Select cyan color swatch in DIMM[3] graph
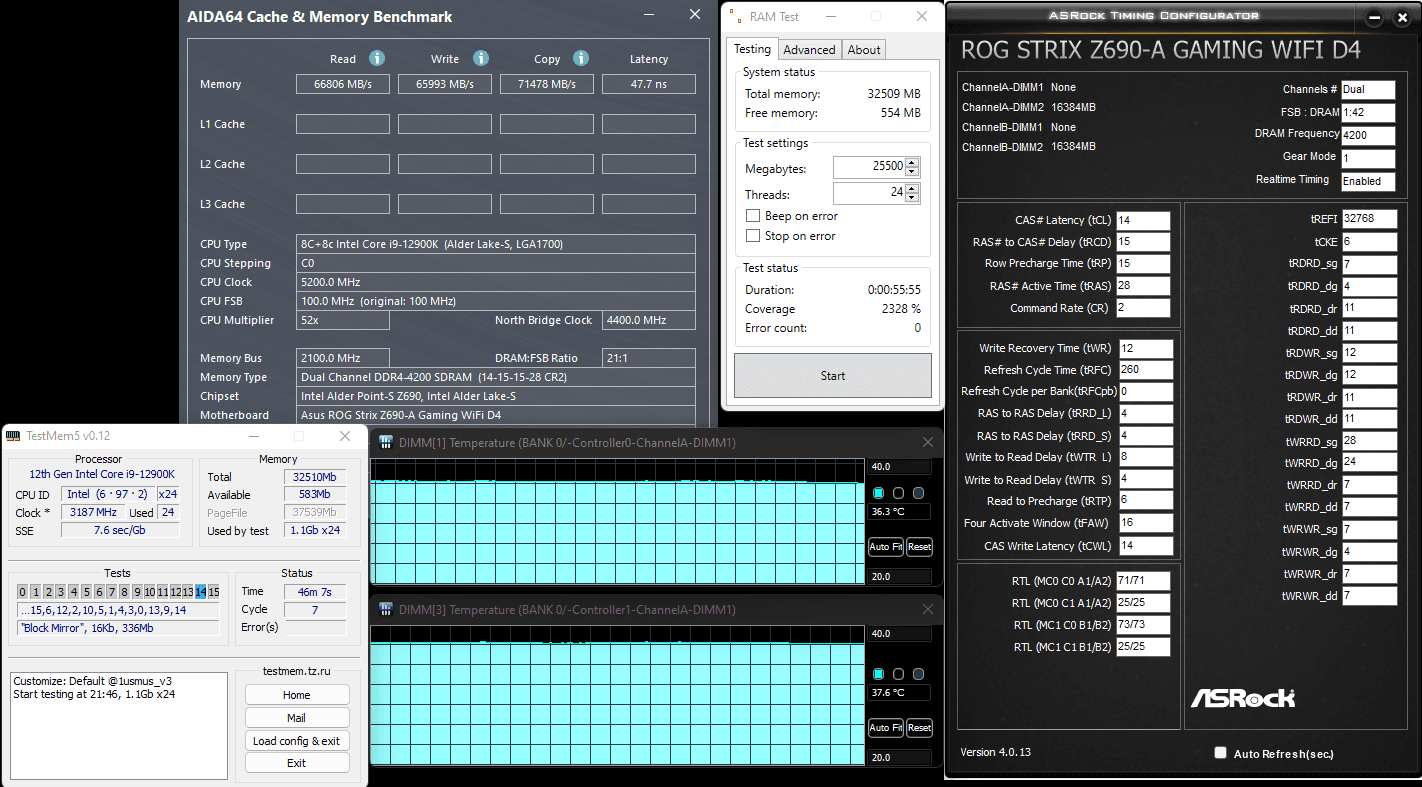This screenshot has width=1422, height=787. (878, 673)
